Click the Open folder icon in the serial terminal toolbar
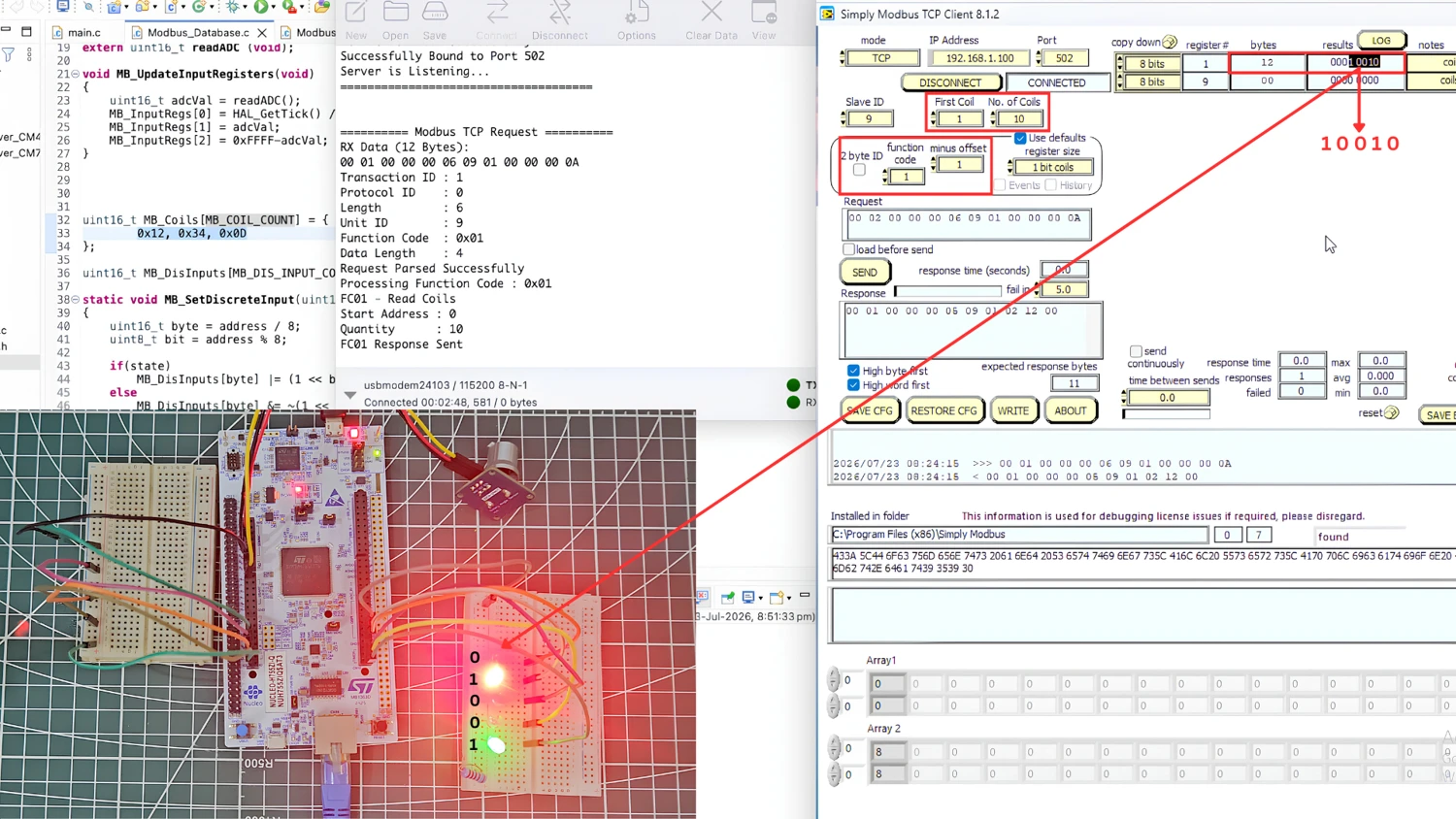Image resolution: width=1456 pixels, height=819 pixels. pyautogui.click(x=396, y=13)
